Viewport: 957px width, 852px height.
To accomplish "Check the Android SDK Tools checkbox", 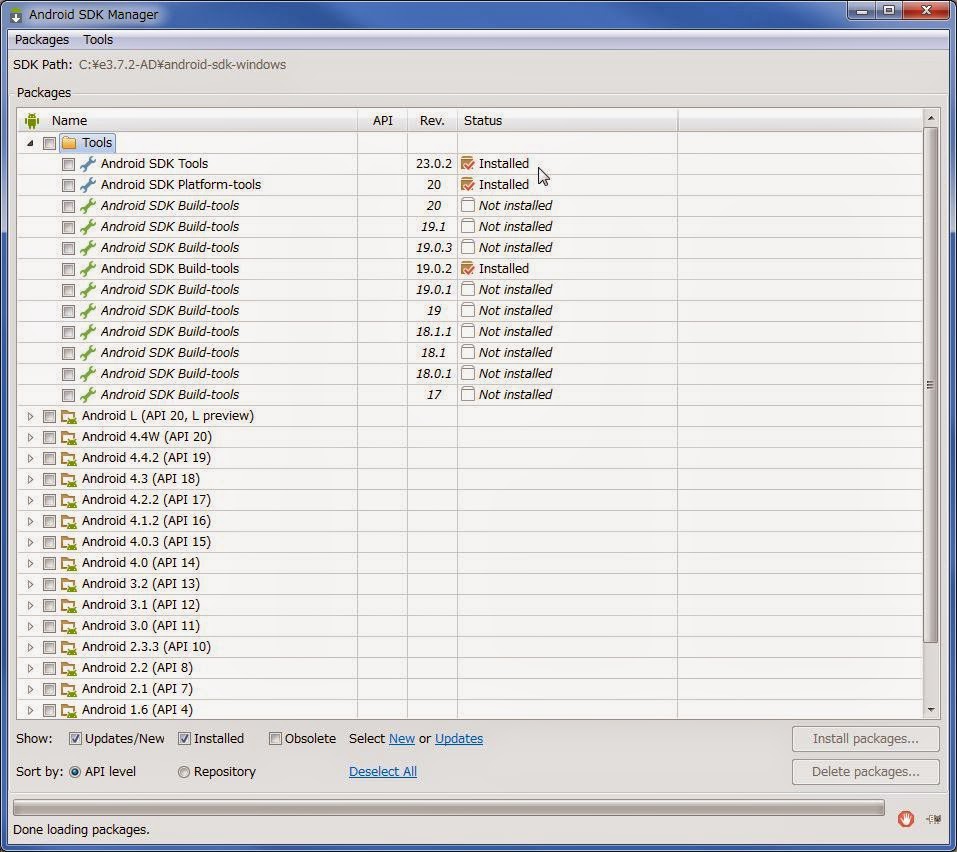I will pos(68,164).
